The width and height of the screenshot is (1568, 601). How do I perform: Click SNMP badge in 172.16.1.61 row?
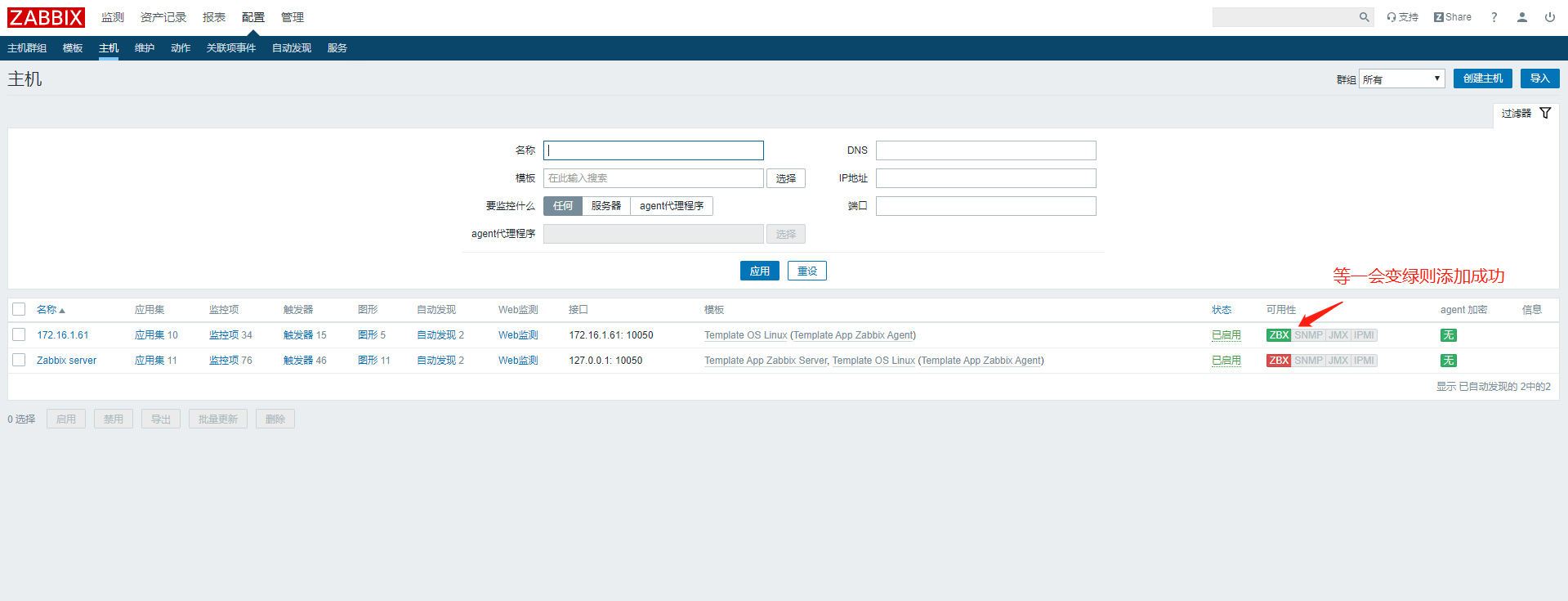pos(1308,335)
